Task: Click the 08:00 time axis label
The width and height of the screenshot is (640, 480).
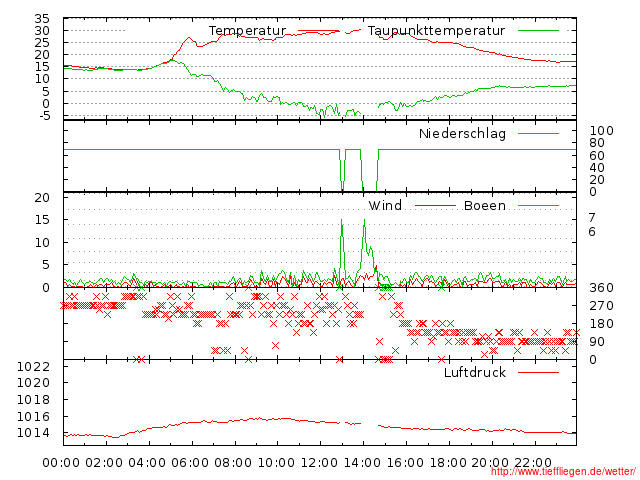Action: 233,463
